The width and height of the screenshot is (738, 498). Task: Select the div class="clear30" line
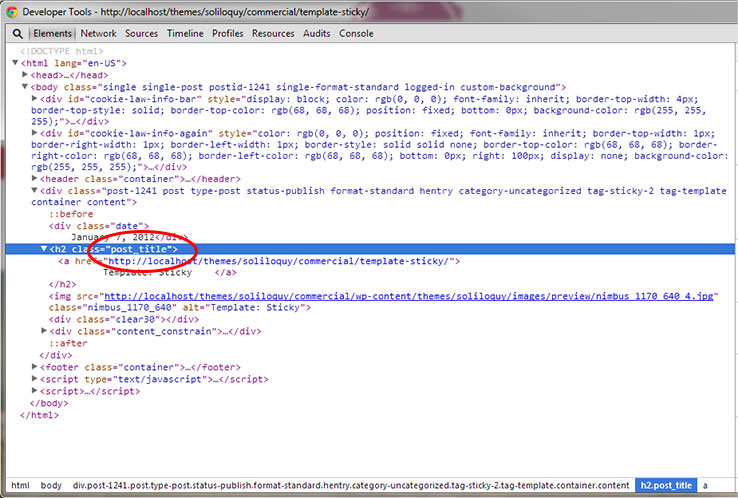[x=124, y=319]
